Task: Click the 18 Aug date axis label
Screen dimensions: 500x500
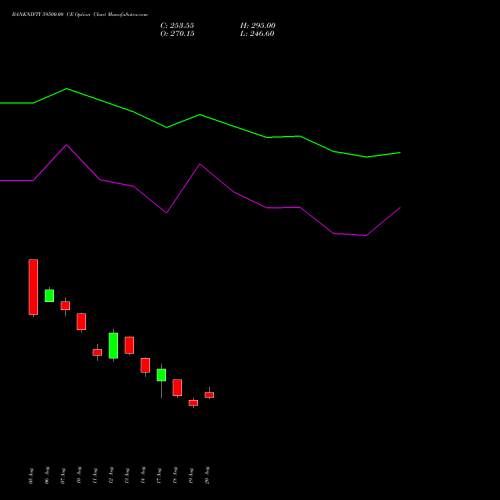Action: click(175, 475)
